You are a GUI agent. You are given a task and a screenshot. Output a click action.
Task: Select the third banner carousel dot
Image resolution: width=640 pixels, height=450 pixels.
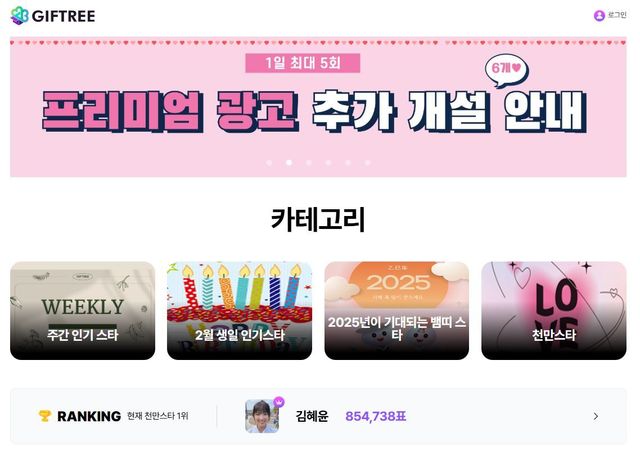309,163
